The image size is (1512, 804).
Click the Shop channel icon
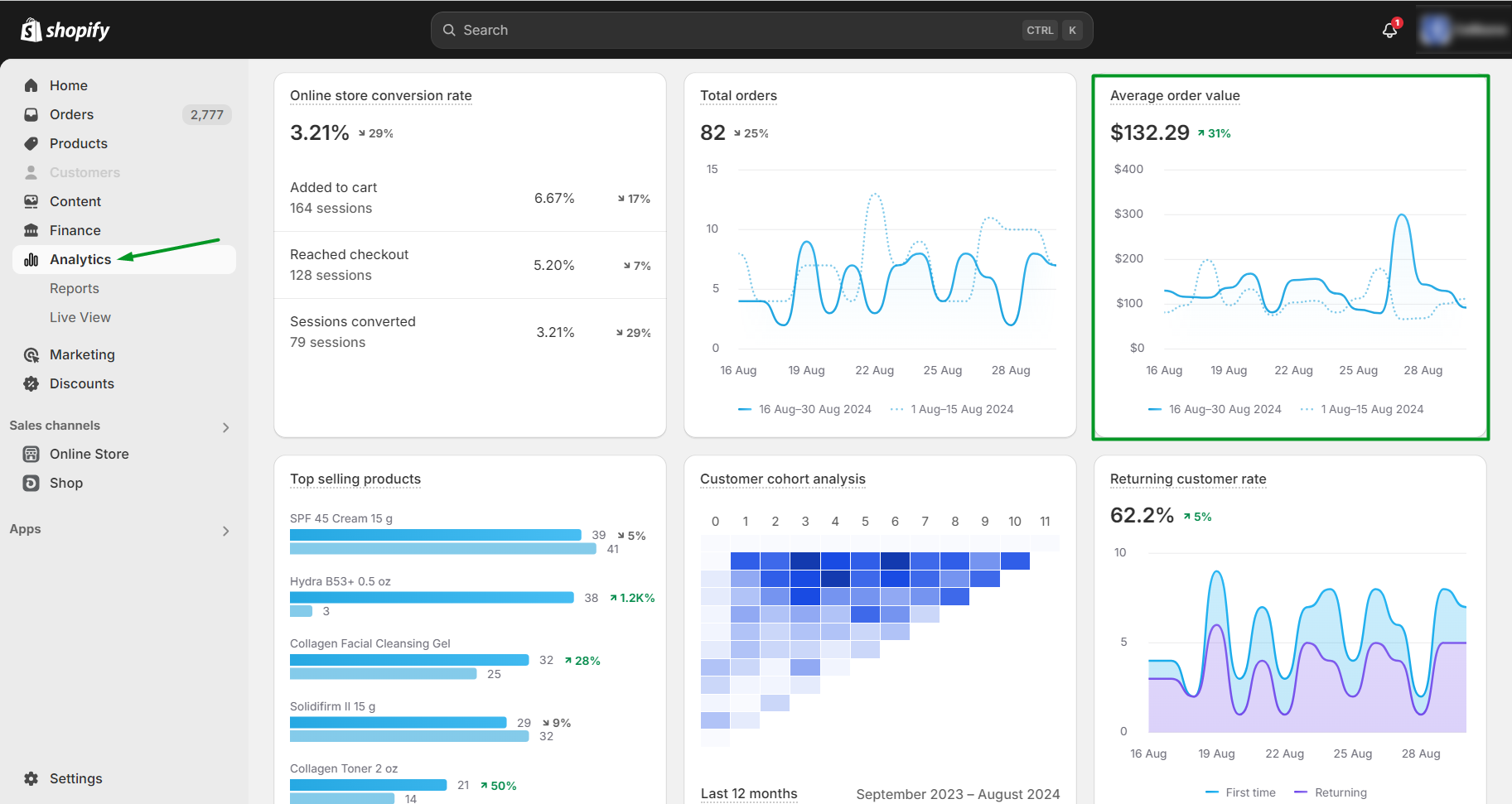click(31, 483)
